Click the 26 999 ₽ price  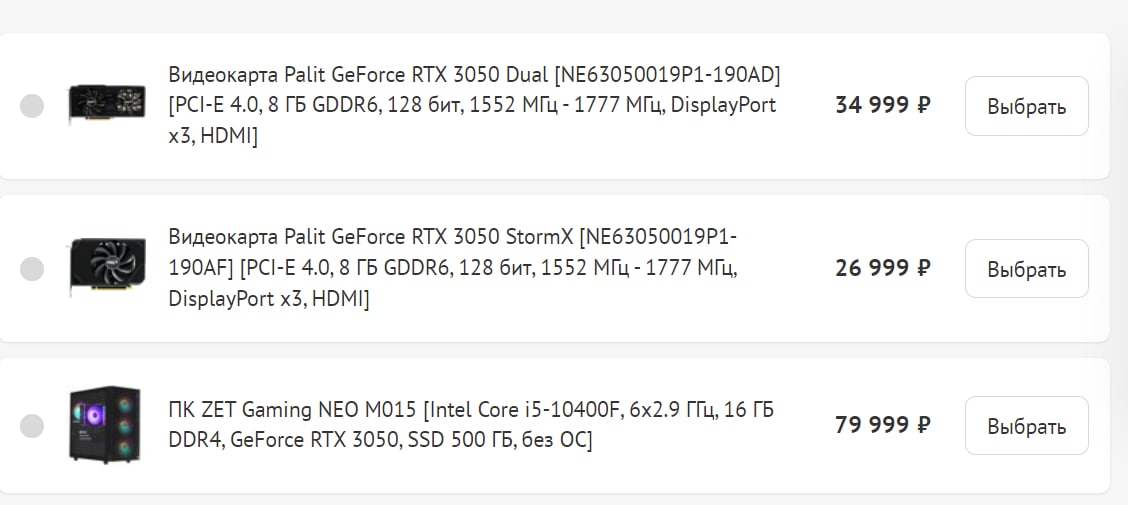[883, 268]
